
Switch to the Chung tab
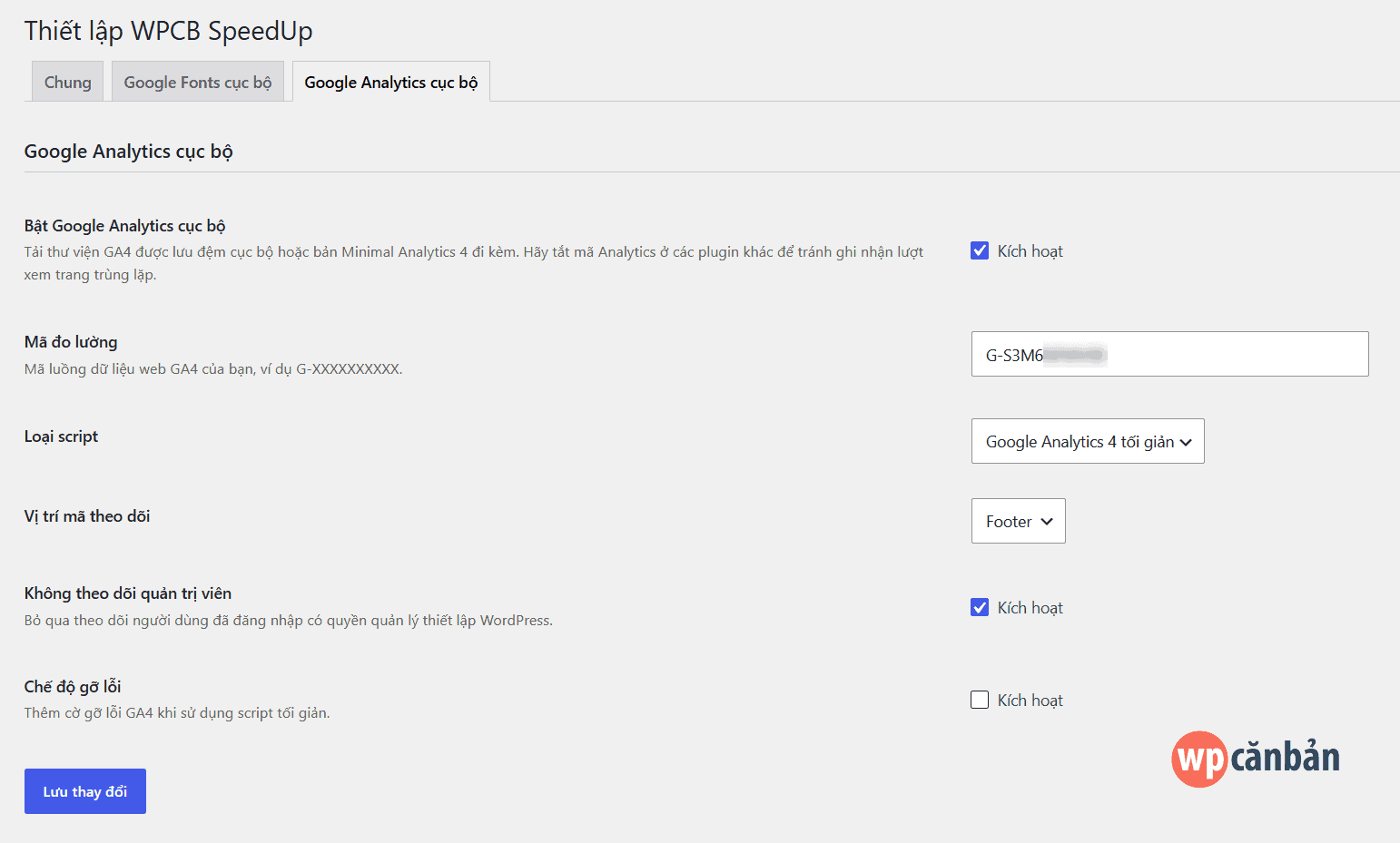68,82
